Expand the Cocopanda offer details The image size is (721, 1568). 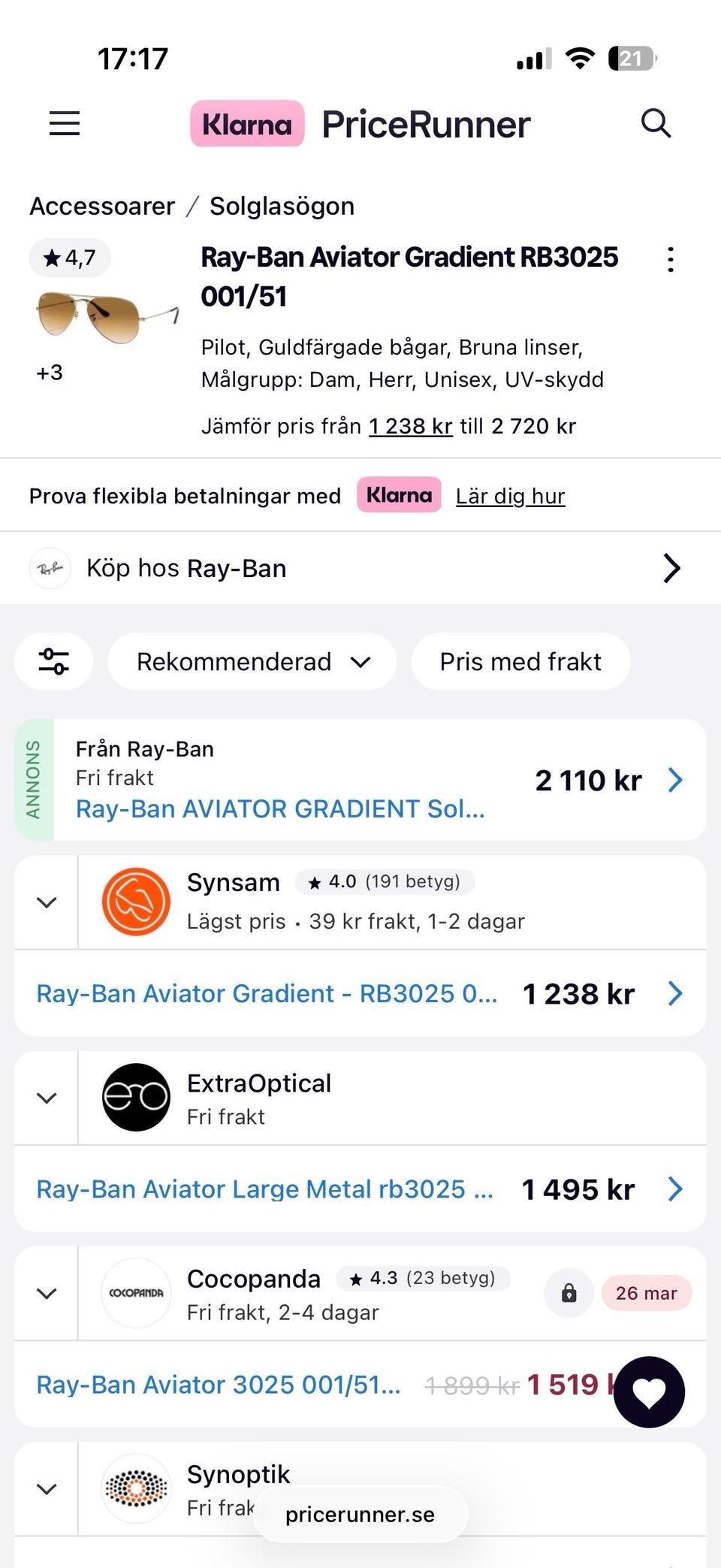(47, 1293)
